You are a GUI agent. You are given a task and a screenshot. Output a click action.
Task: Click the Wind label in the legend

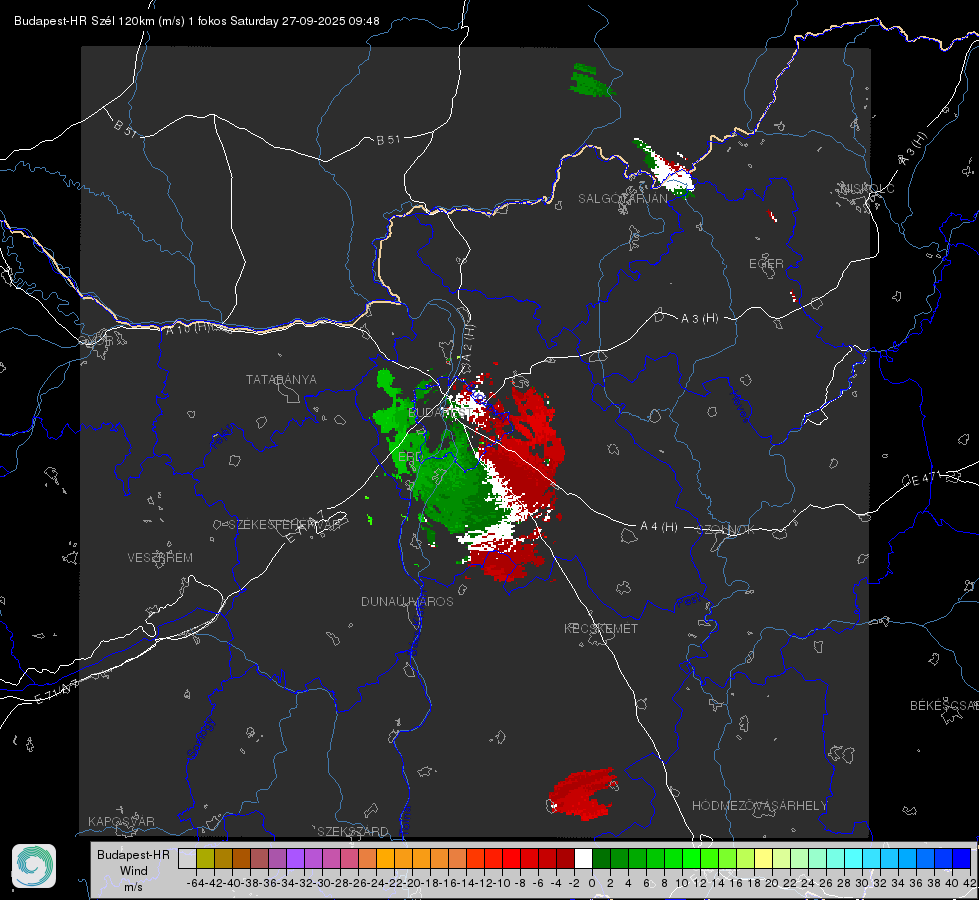click(x=134, y=871)
